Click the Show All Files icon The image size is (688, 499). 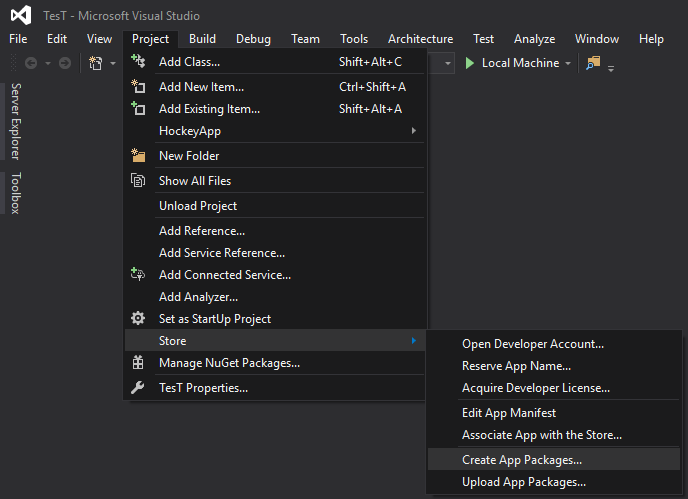click(x=139, y=181)
